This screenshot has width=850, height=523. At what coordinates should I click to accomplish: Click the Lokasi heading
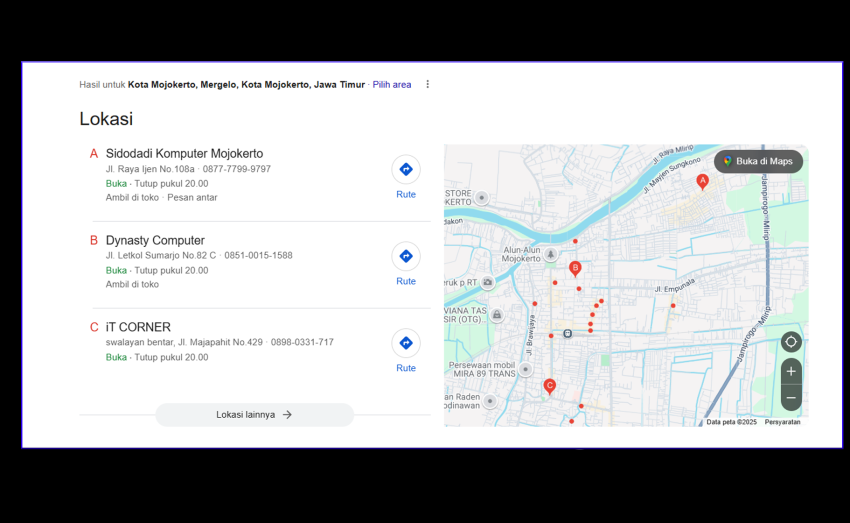tap(106, 119)
